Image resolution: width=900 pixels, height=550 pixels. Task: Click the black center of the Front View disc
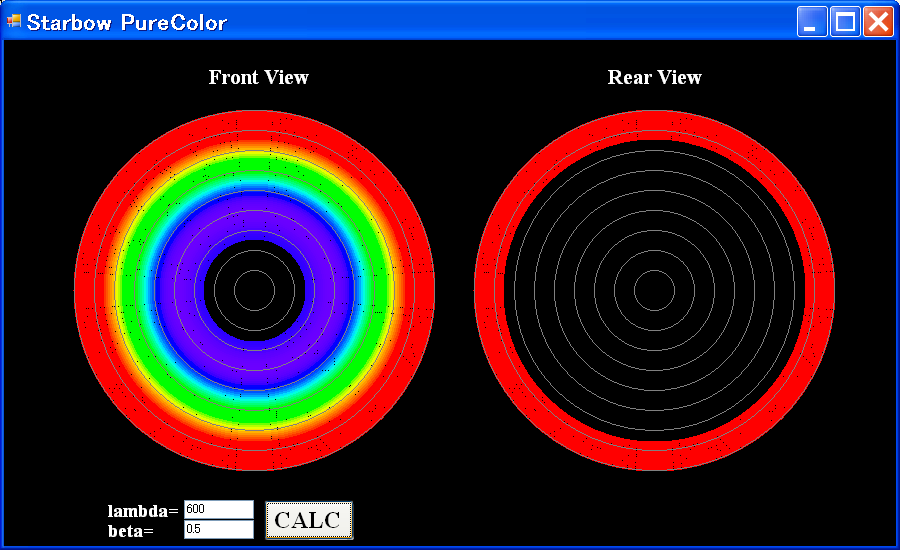[254, 290]
